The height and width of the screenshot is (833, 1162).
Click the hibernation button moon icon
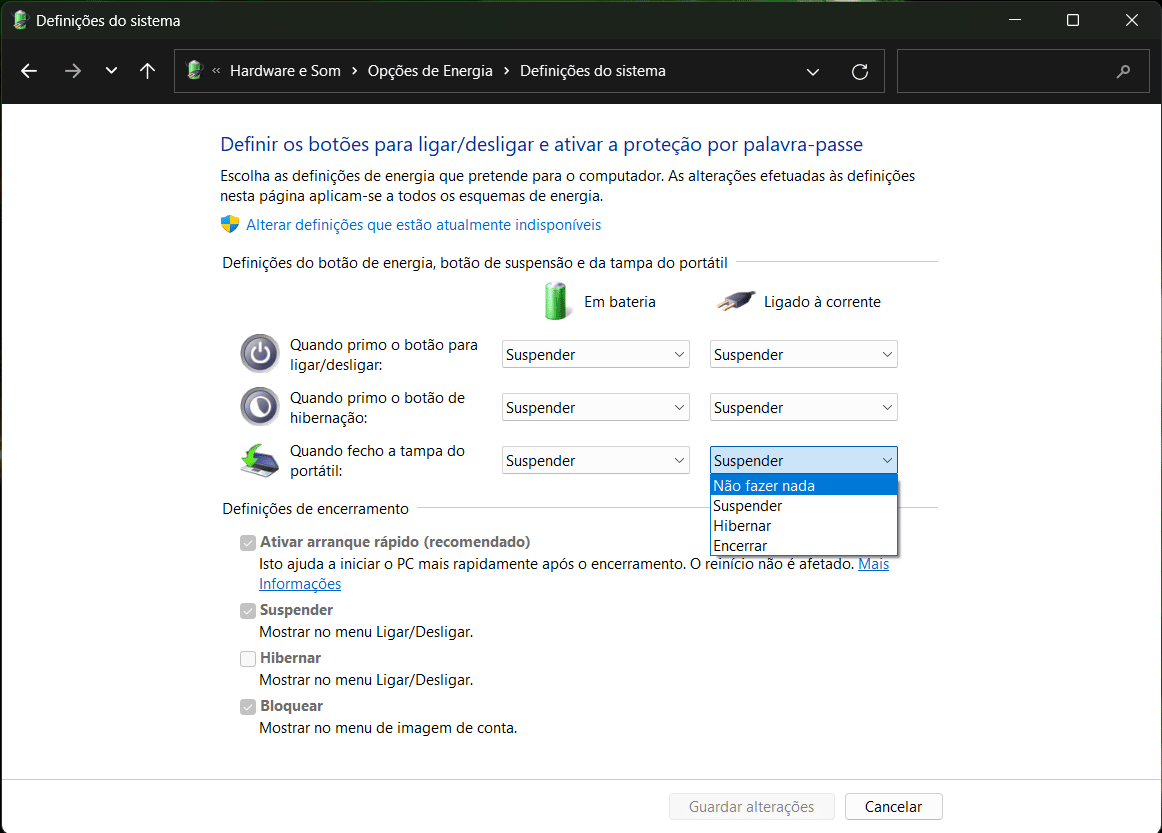(259, 407)
